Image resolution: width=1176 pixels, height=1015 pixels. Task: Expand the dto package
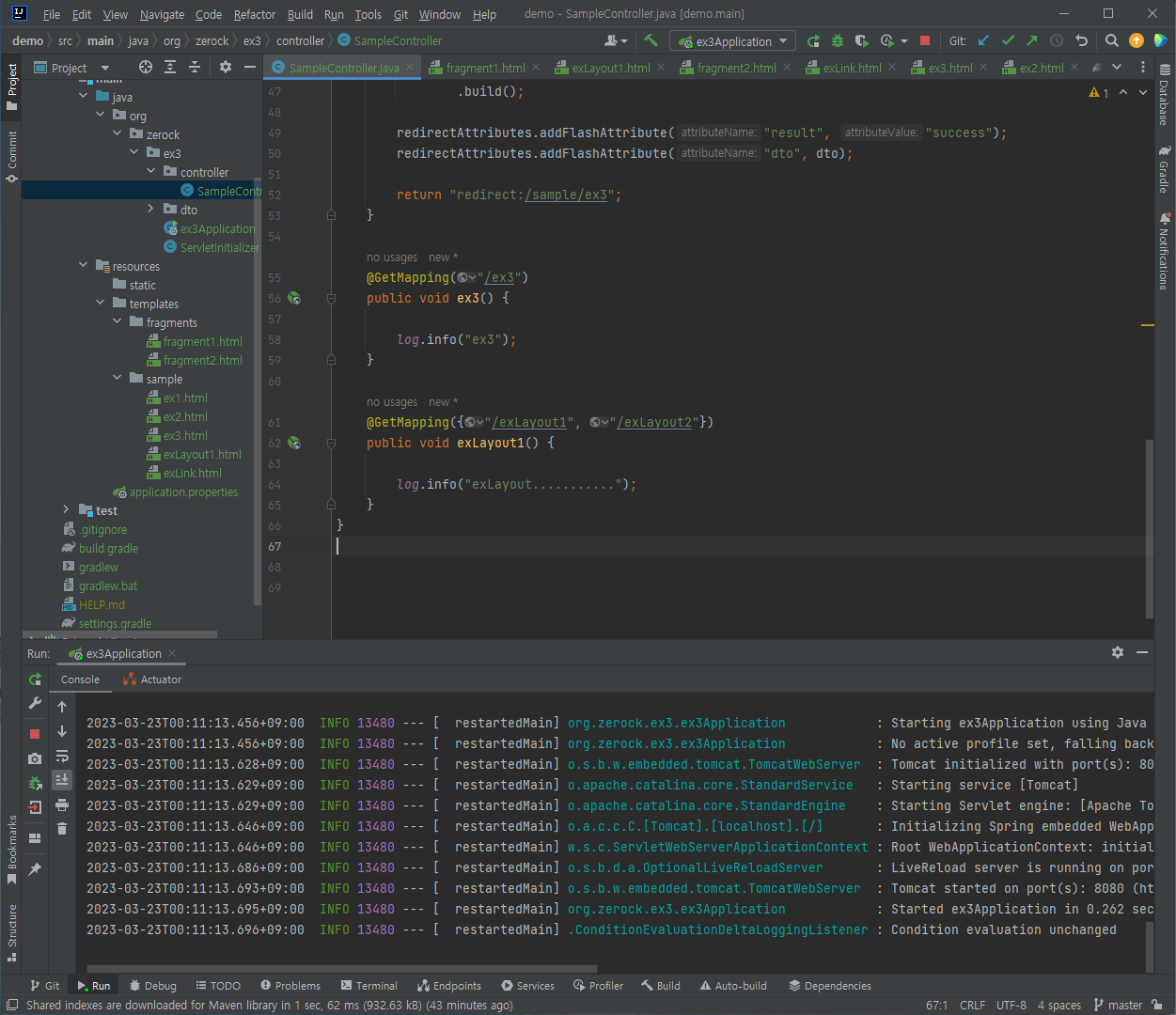pyautogui.click(x=151, y=209)
